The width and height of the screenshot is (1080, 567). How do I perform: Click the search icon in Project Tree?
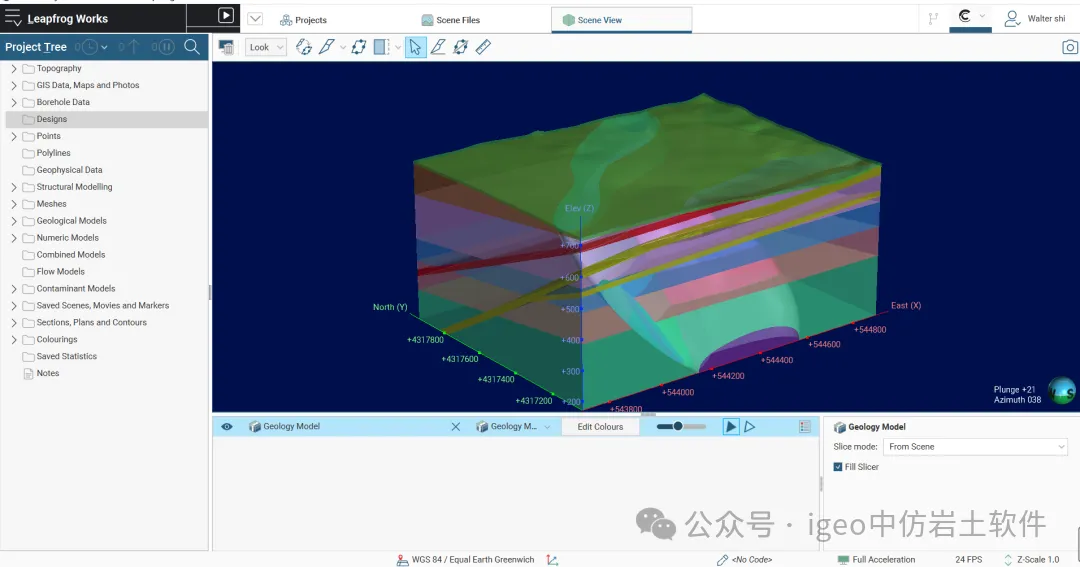(192, 47)
